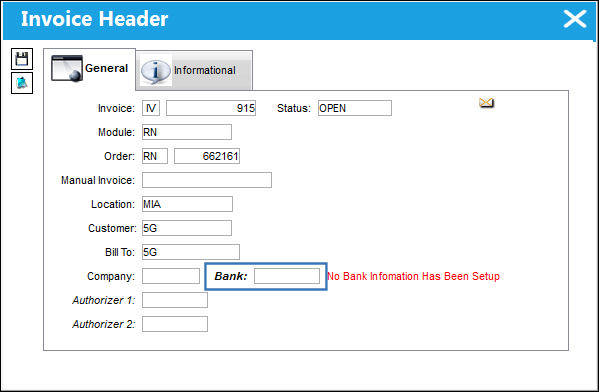
Task: Click the 'Module:' label
Action: coord(116,132)
